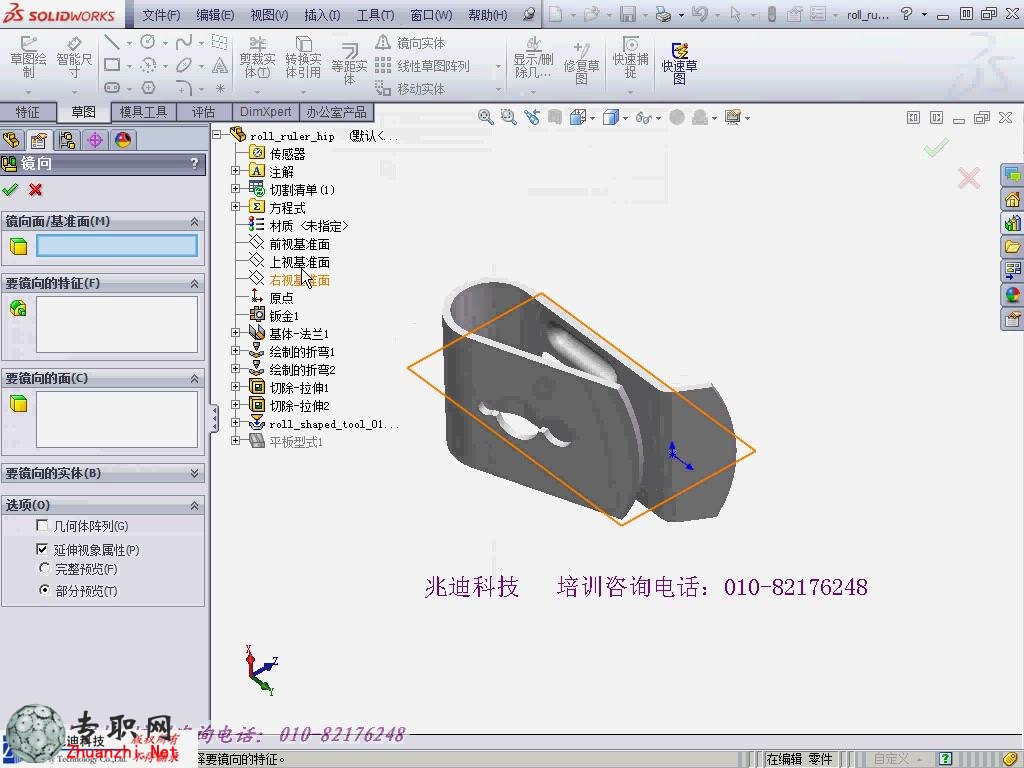This screenshot has width=1024, height=768.
Task: Click Move Entities (移动实体) tool
Action: click(410, 88)
